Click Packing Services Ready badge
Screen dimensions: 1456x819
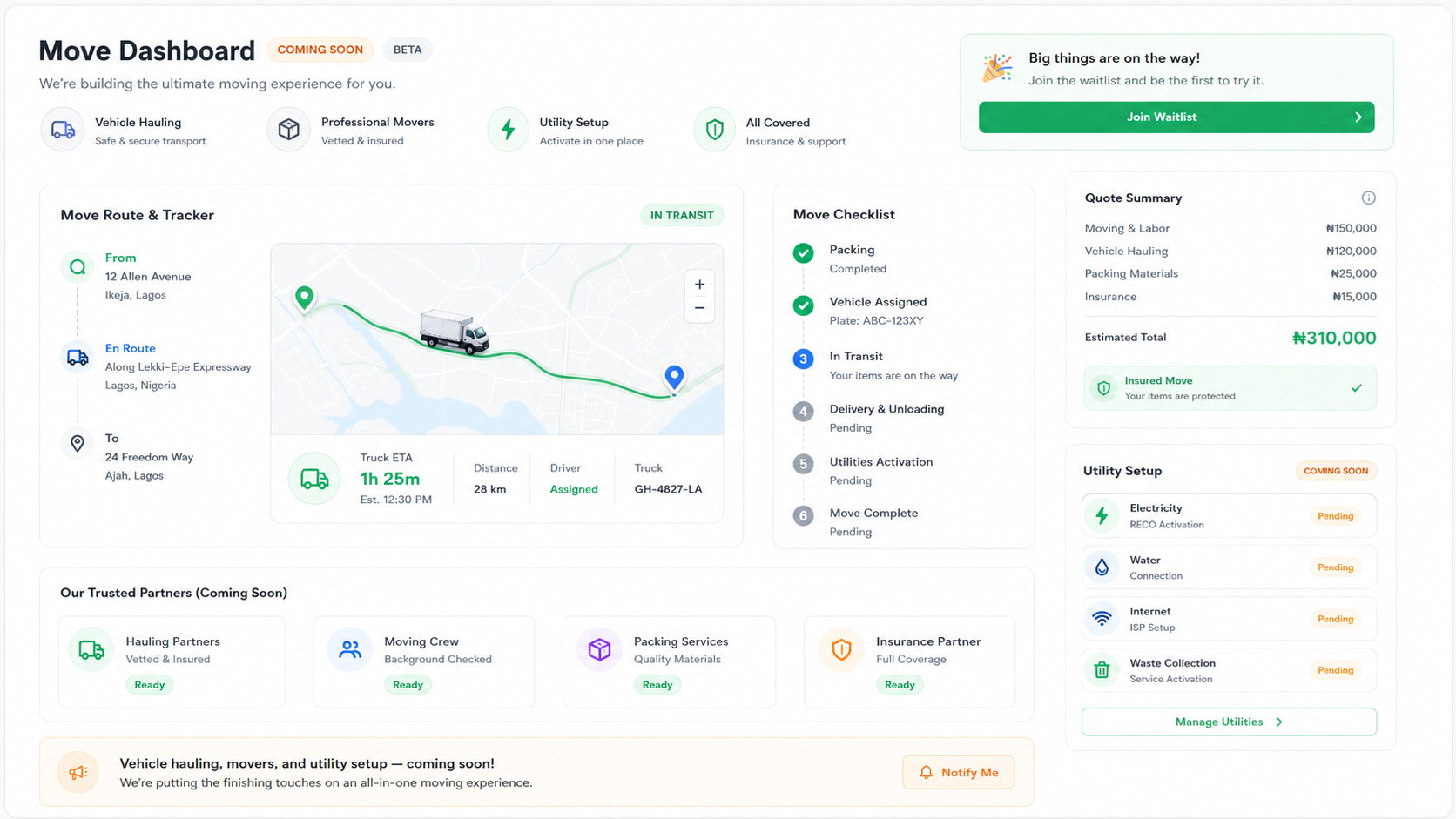pos(657,685)
